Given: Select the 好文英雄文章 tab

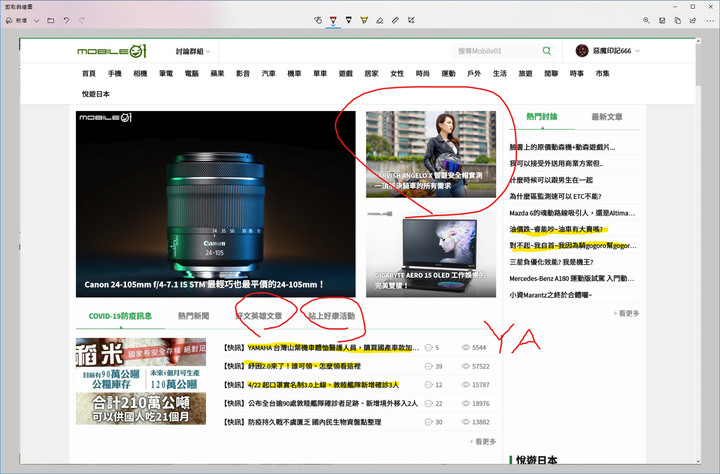Looking at the screenshot, I should [x=259, y=316].
